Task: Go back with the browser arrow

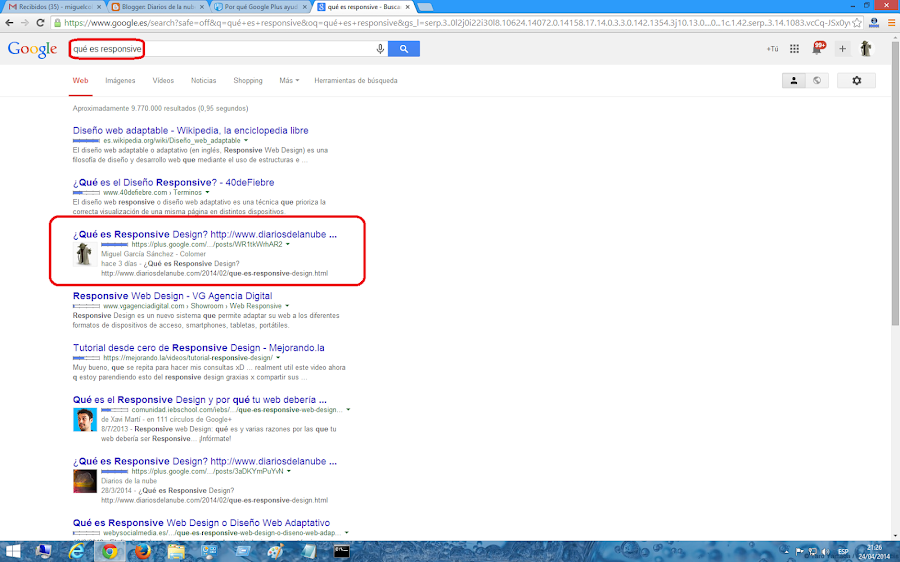Action: [x=9, y=23]
